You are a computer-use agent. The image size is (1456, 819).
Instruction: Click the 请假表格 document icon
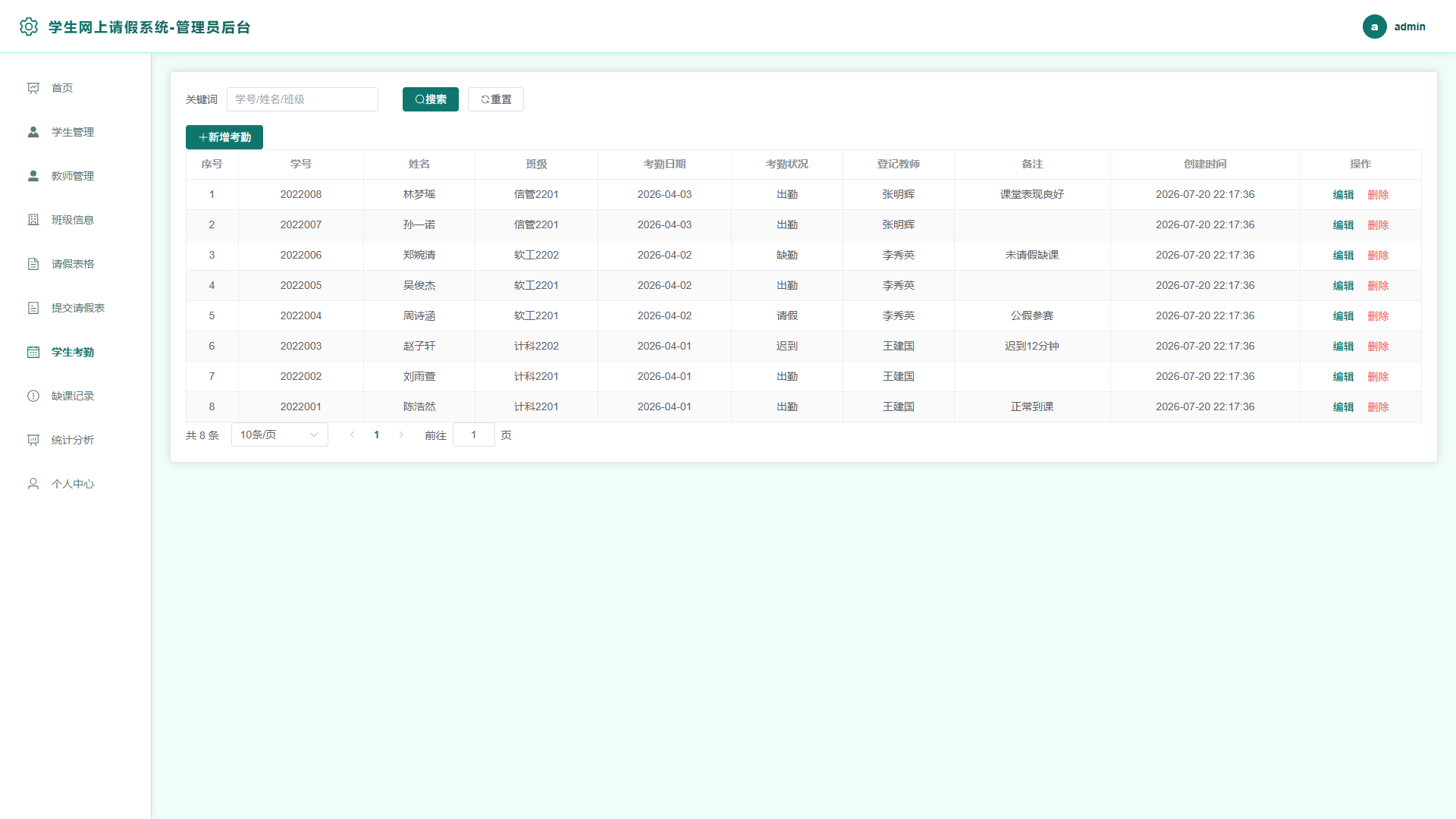[33, 264]
